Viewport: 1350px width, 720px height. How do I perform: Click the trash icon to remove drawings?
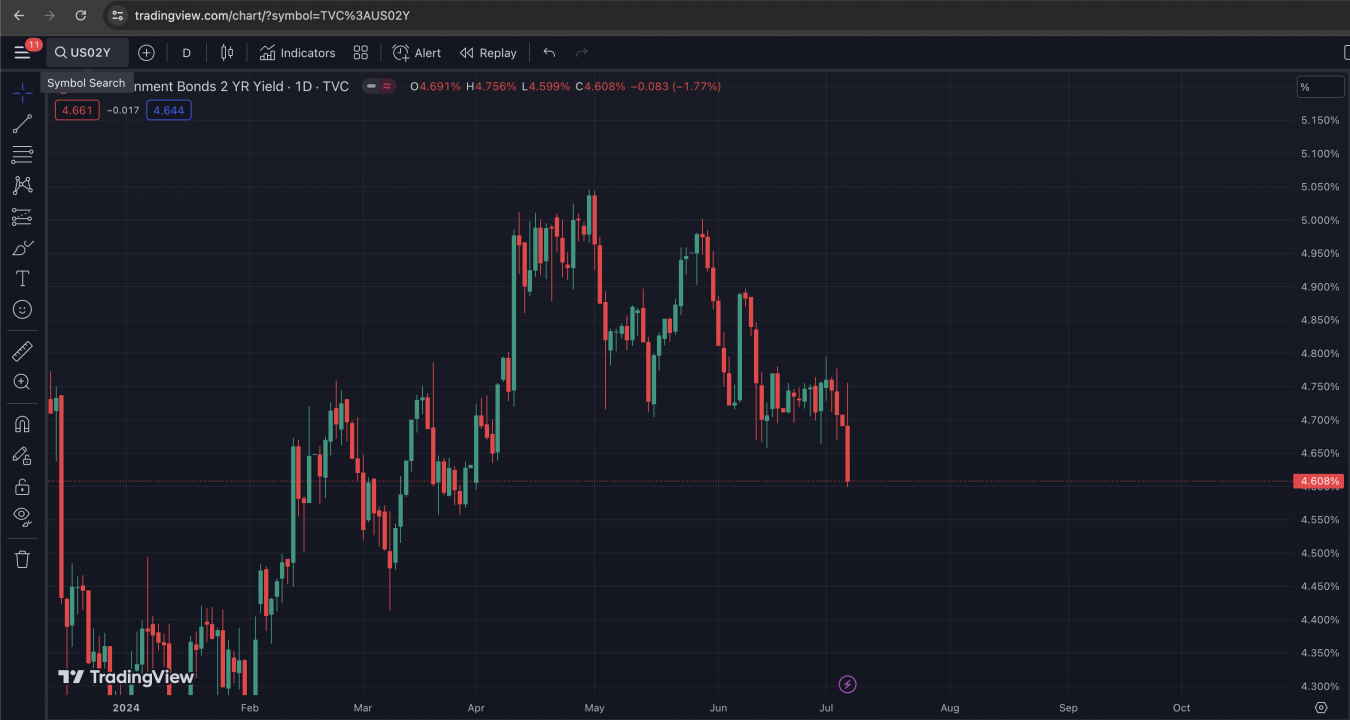coord(22,559)
